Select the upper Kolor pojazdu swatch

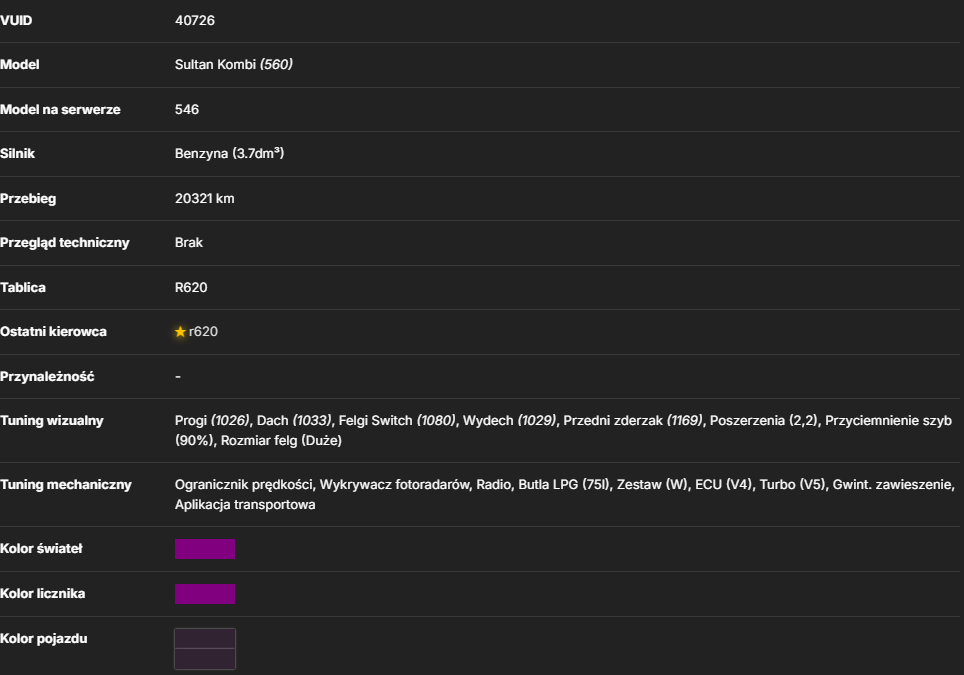pos(205,639)
